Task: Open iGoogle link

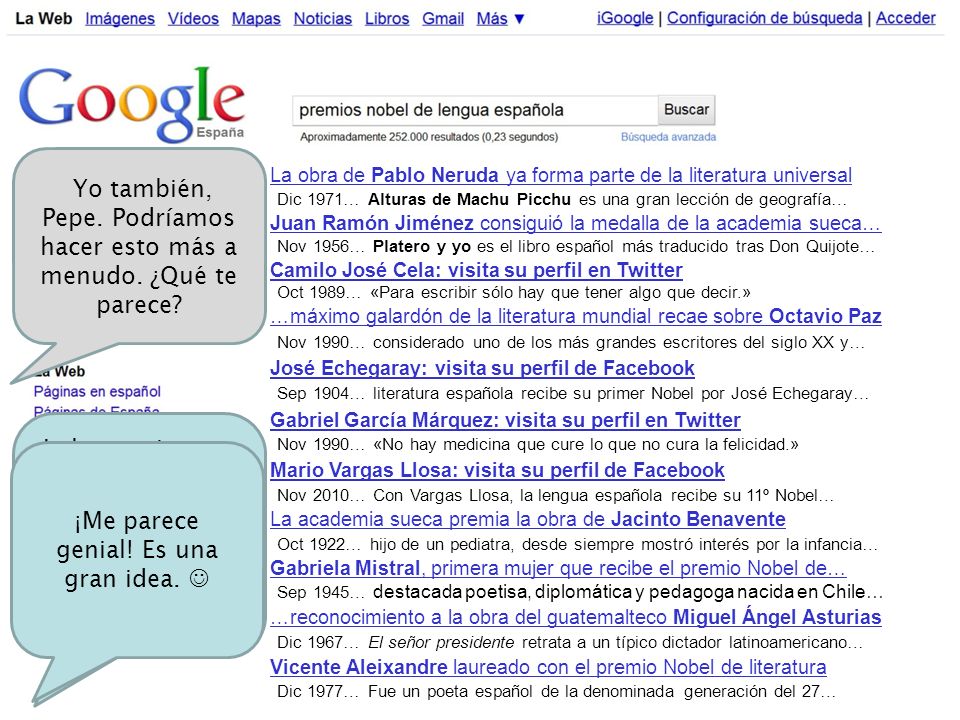Action: point(625,18)
